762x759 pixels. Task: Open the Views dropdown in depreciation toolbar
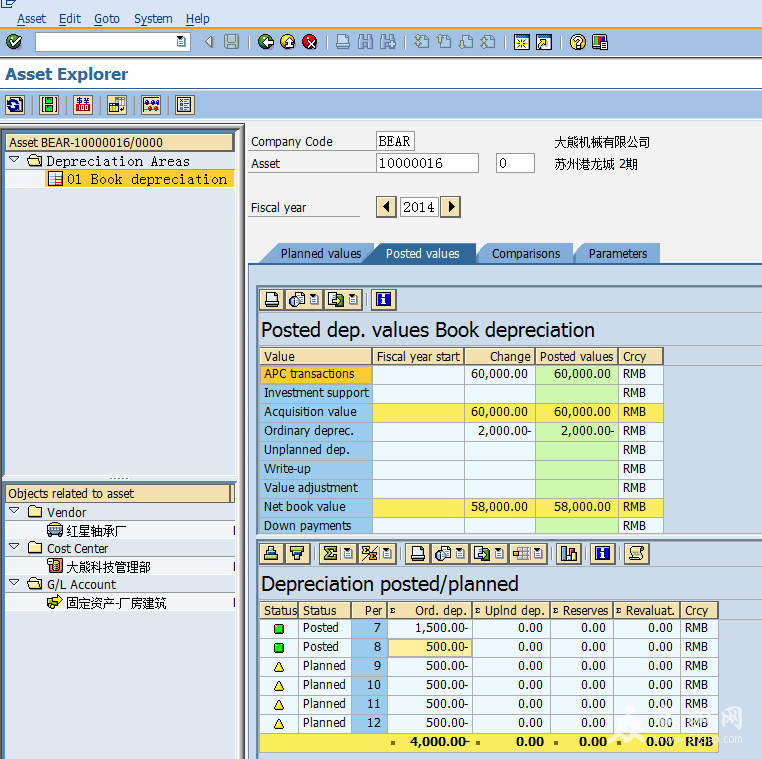tap(460, 553)
